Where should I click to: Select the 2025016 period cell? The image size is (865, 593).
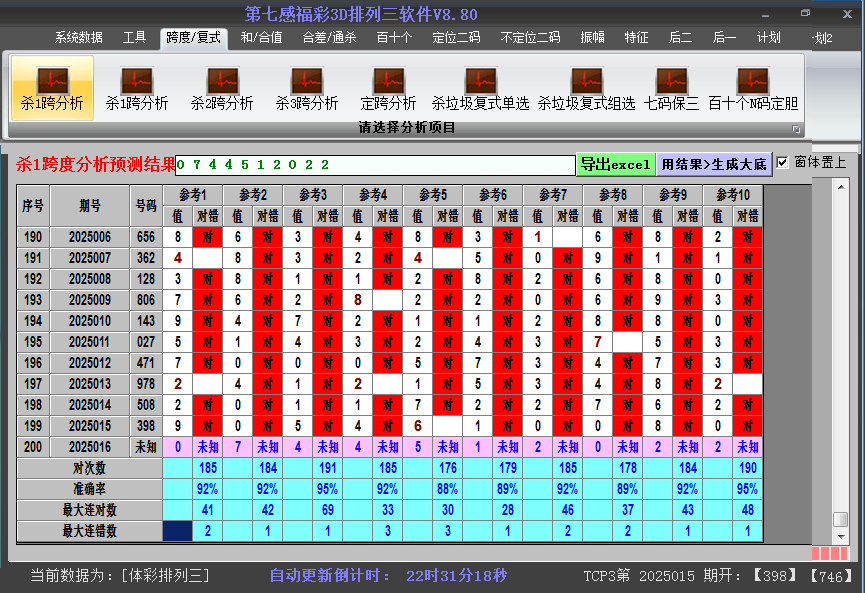coord(90,447)
